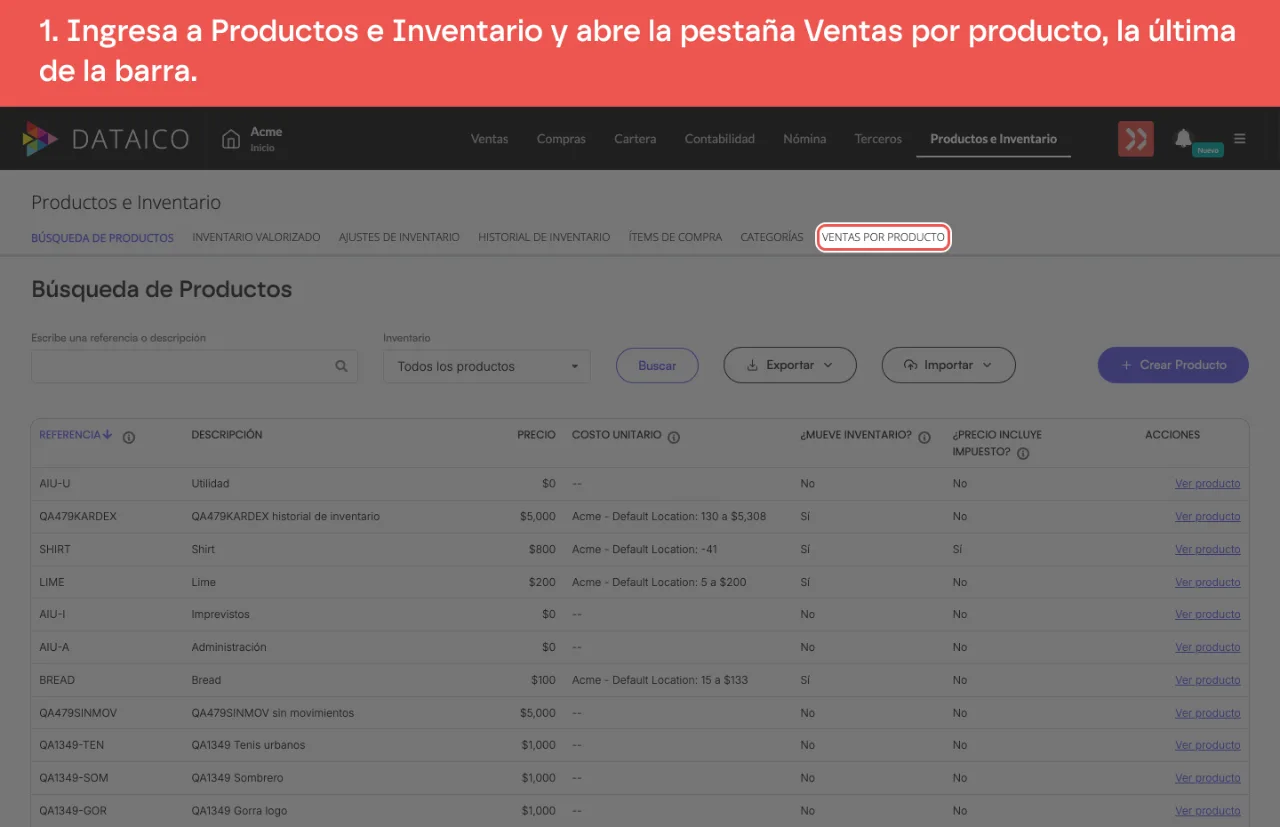Open Ventas por Producto tab
This screenshot has width=1280, height=827.
tap(883, 238)
